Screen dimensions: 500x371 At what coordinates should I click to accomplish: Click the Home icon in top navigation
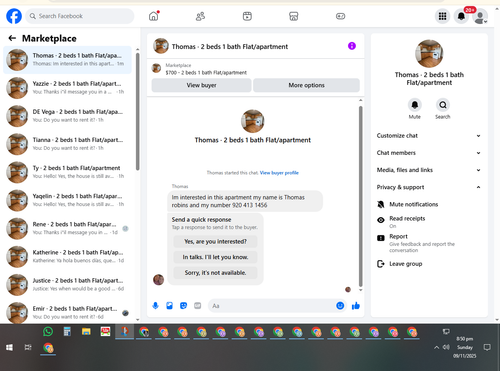pyautogui.click(x=154, y=16)
